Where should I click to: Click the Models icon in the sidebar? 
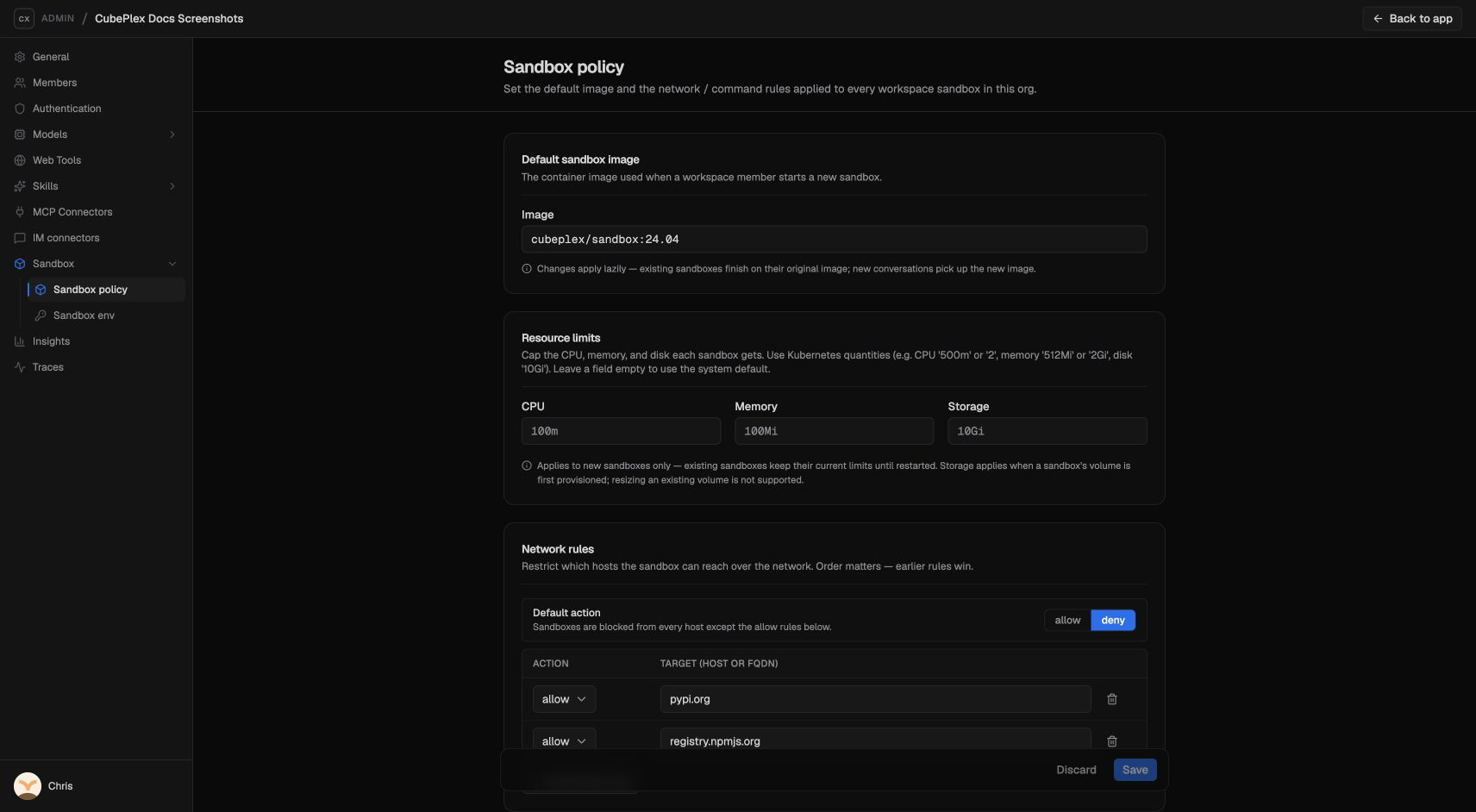pyautogui.click(x=20, y=134)
